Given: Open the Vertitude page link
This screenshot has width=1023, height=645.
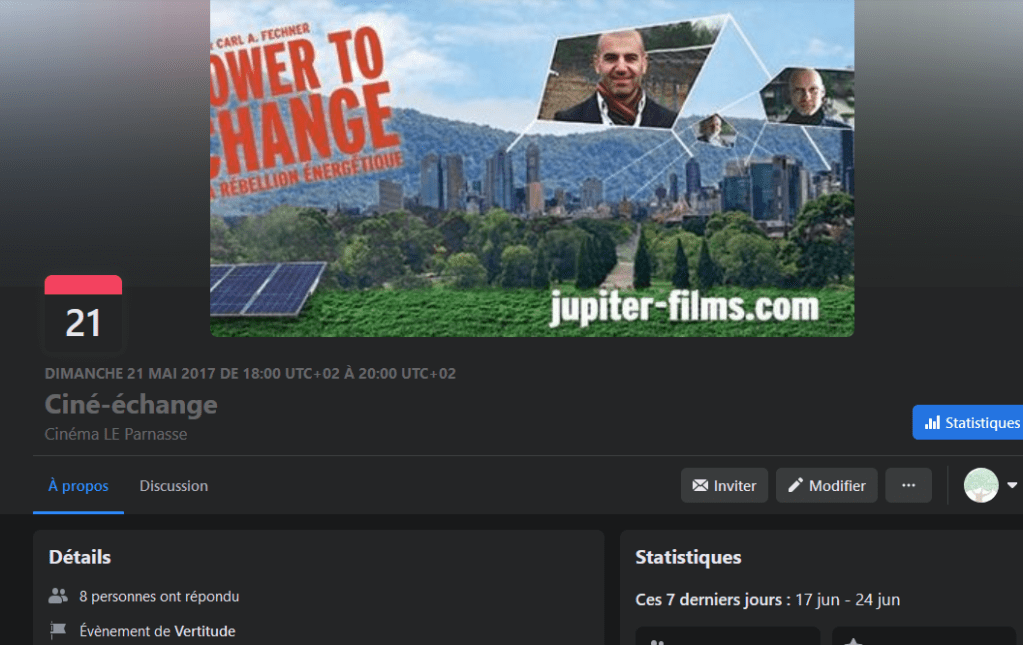Looking at the screenshot, I should point(205,631).
